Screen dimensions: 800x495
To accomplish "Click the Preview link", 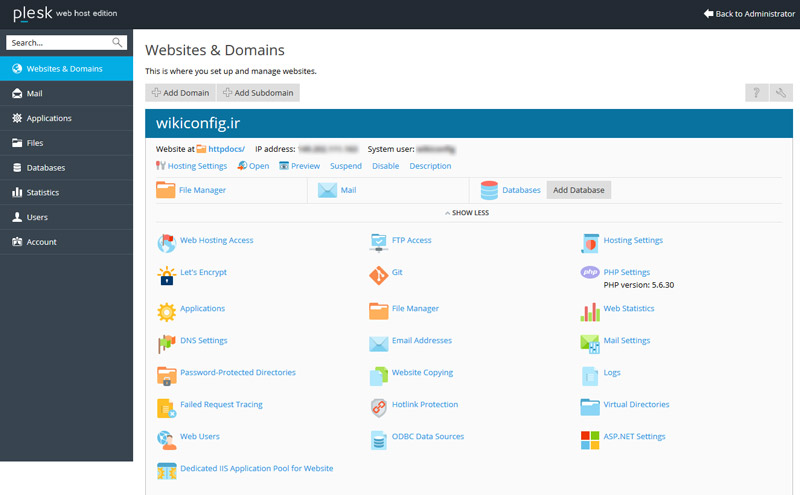I will tap(305, 166).
